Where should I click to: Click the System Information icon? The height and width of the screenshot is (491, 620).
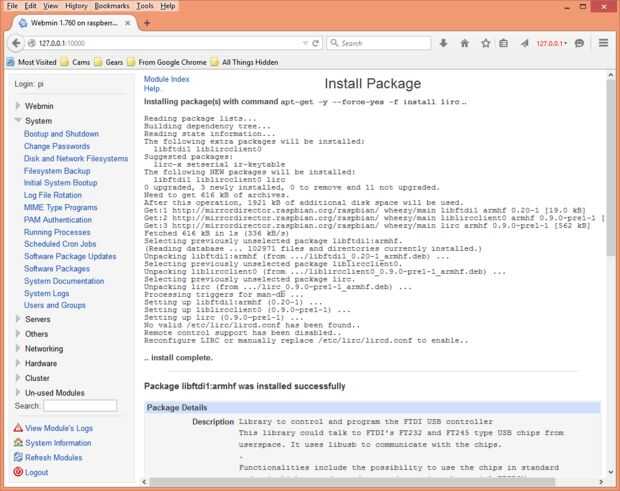click(18, 442)
